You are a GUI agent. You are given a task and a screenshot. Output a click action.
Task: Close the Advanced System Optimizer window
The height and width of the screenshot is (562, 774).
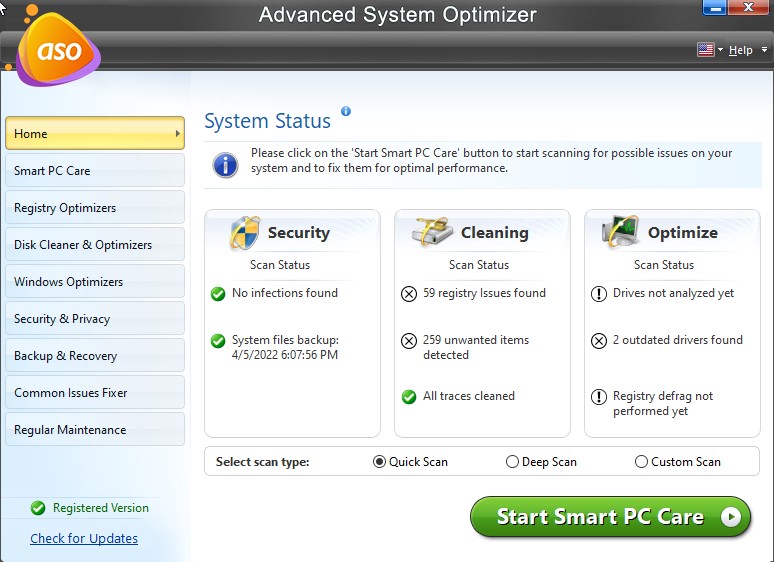(x=748, y=7)
